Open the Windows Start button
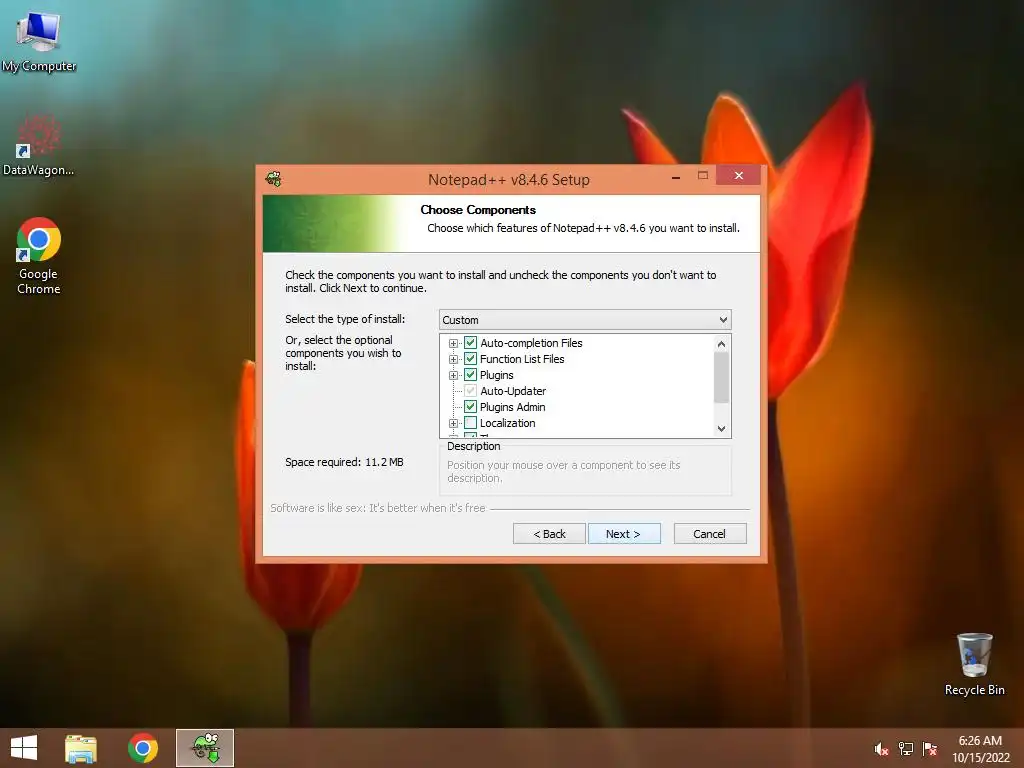Image resolution: width=1024 pixels, height=768 pixels. [24, 748]
